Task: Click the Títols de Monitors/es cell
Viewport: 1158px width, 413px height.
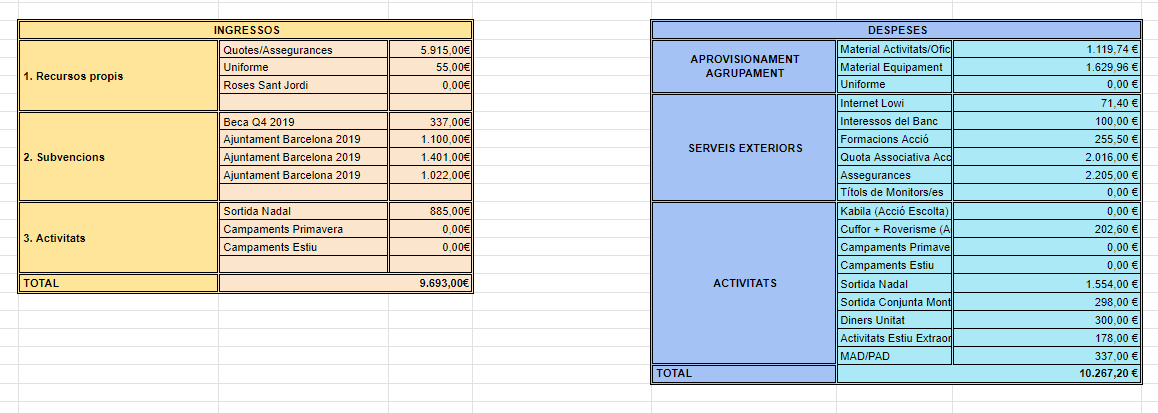Action: 895,192
